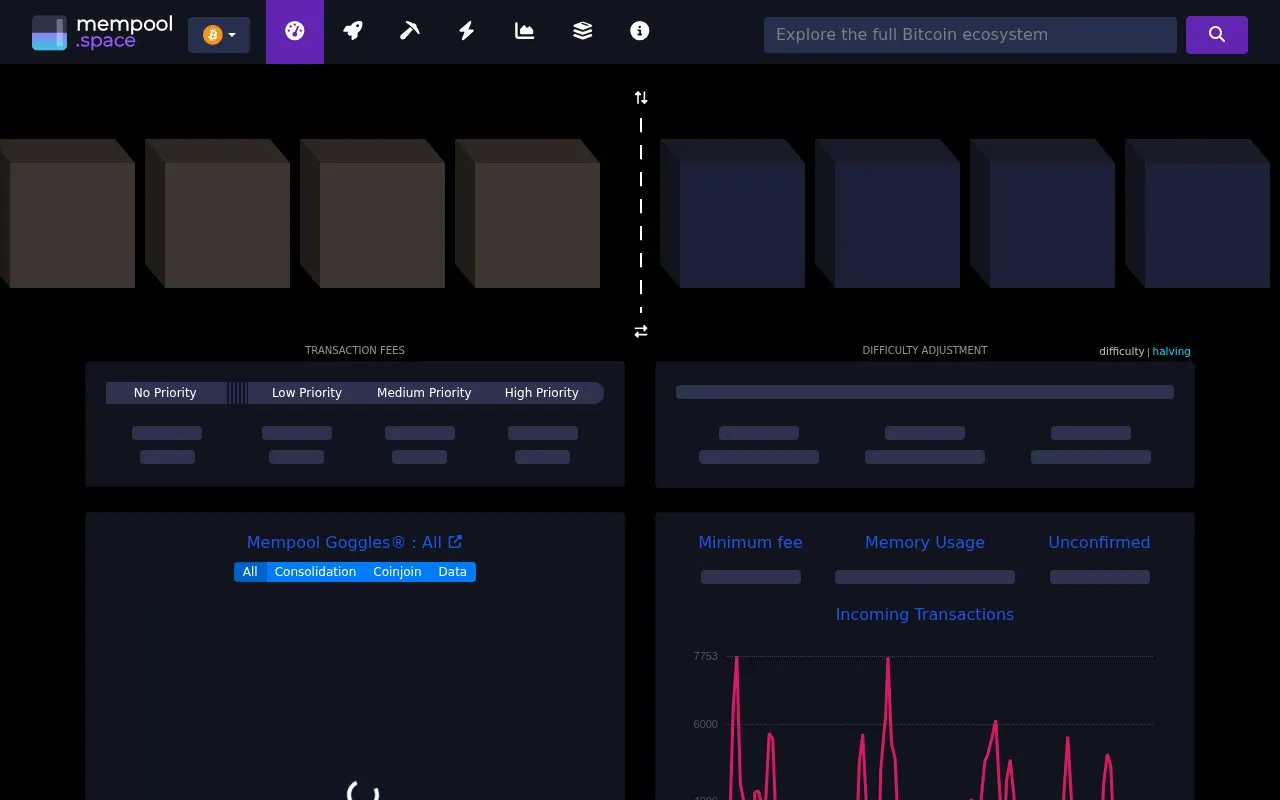Select the Data goggles filter

452,572
